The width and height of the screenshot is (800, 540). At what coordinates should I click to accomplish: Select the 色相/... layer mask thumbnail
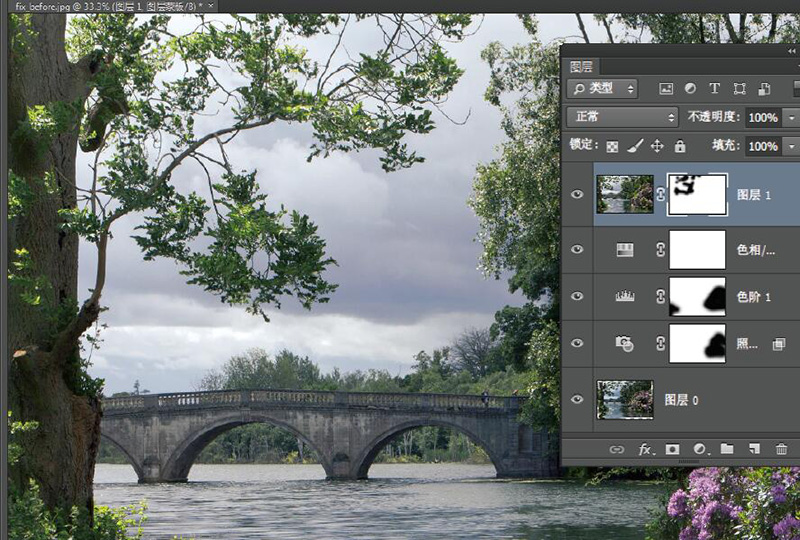tap(697, 250)
